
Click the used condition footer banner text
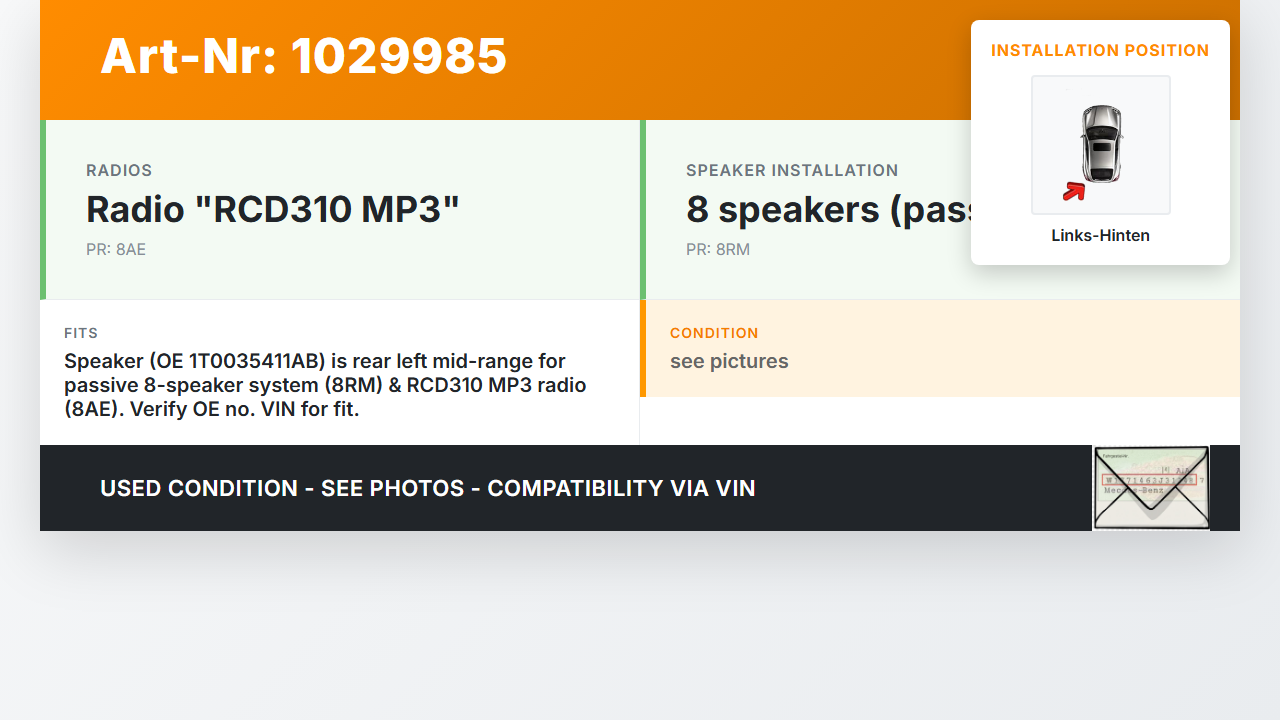pyautogui.click(x=428, y=488)
